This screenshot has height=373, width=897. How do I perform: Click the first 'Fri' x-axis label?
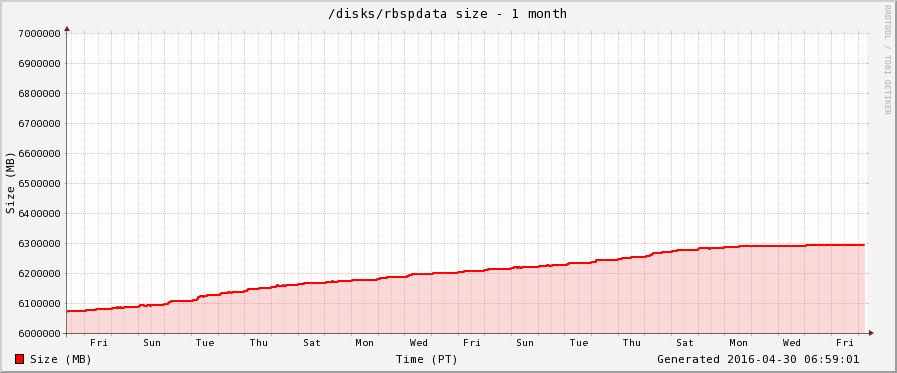pyautogui.click(x=99, y=343)
